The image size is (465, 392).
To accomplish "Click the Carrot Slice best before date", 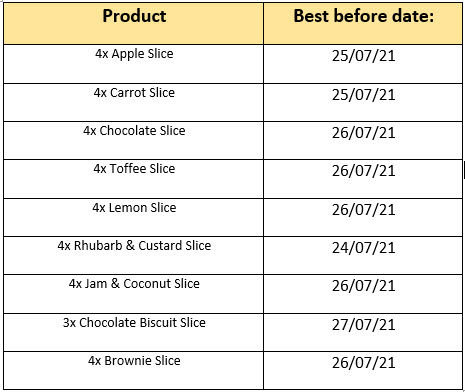I will coord(363,94).
